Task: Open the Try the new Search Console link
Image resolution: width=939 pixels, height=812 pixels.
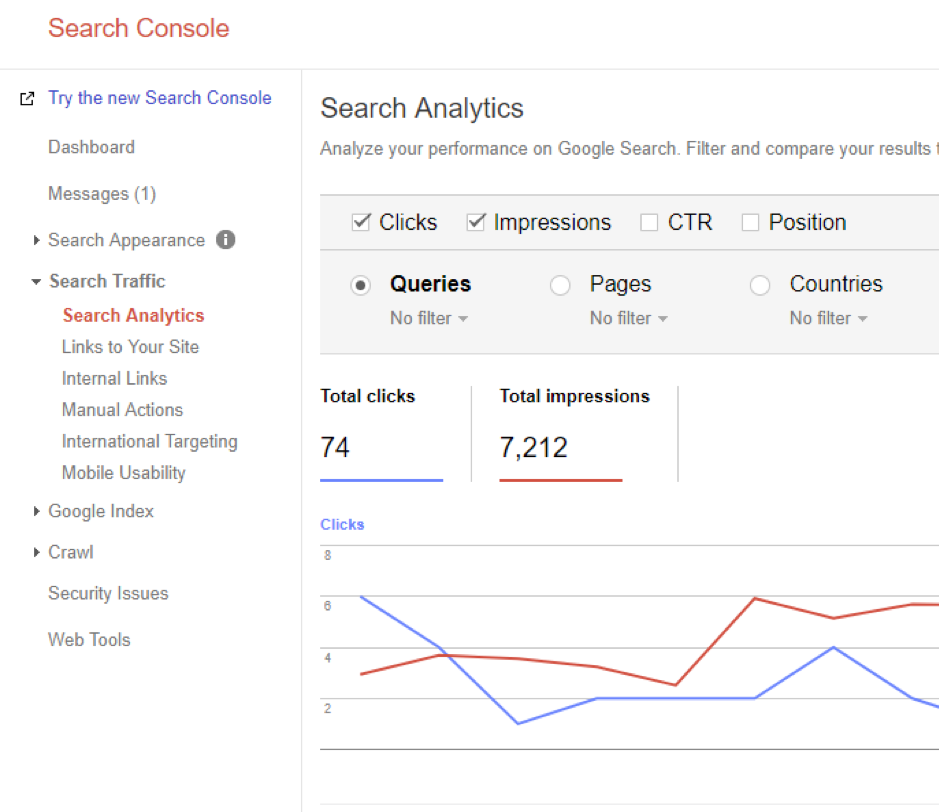Action: coord(160,98)
